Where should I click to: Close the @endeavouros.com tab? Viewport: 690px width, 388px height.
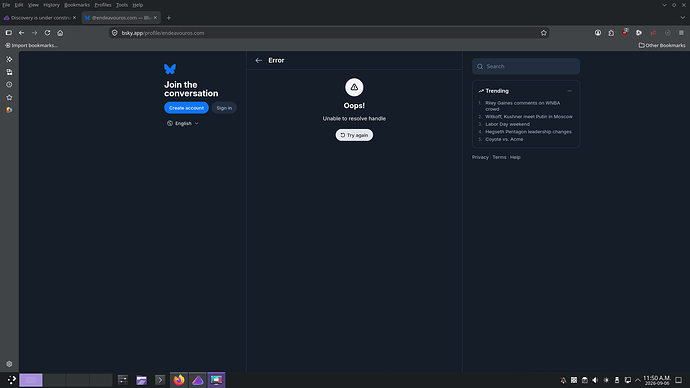click(x=155, y=18)
